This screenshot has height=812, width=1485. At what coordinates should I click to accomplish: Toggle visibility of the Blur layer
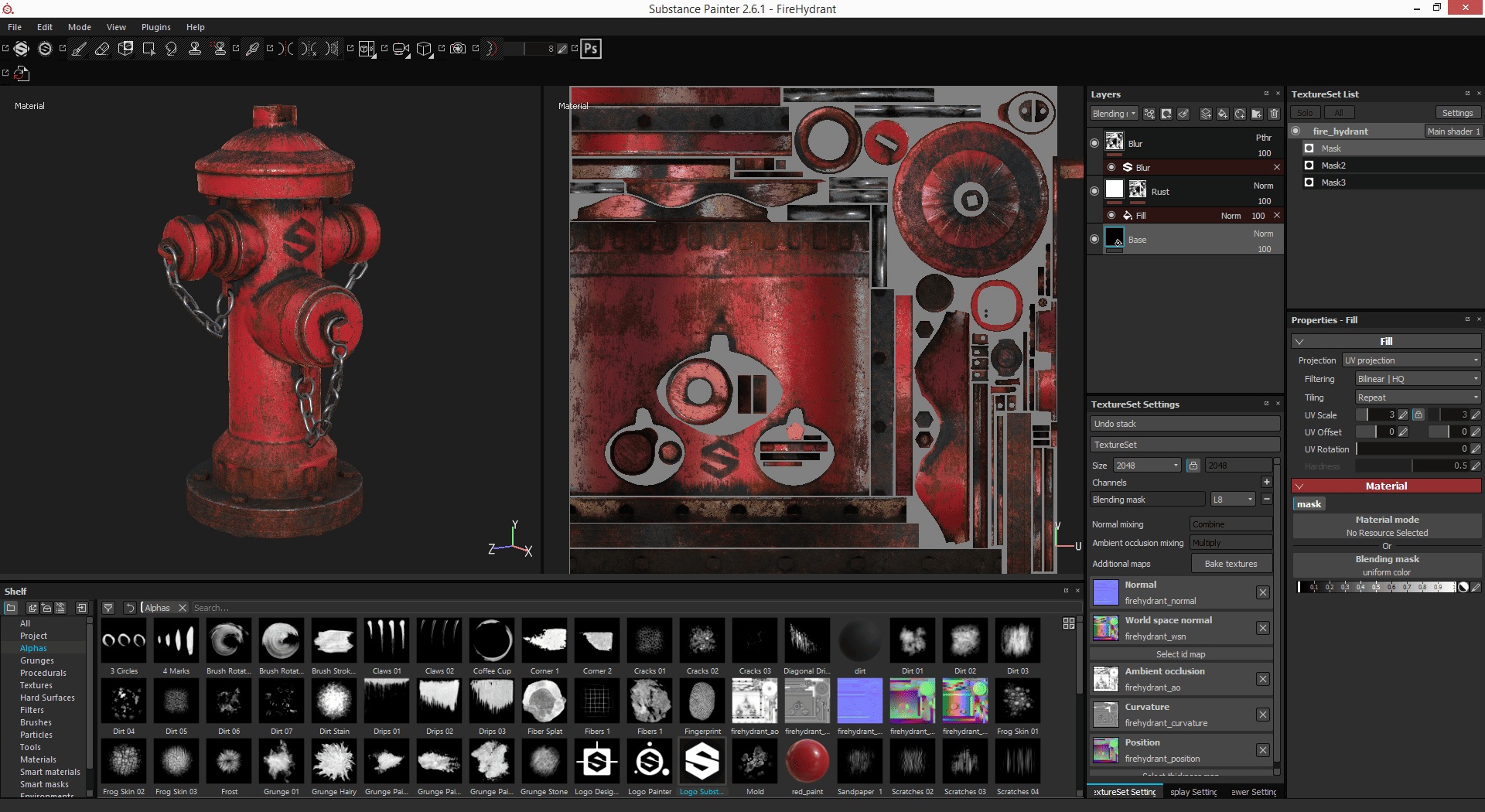(1094, 143)
